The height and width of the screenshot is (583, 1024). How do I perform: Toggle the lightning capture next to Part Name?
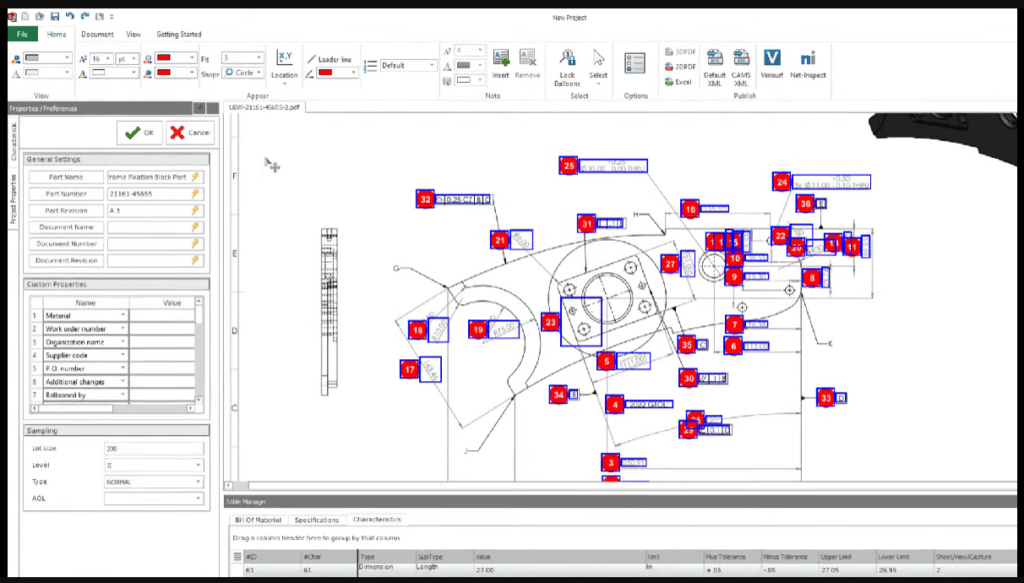[196, 177]
